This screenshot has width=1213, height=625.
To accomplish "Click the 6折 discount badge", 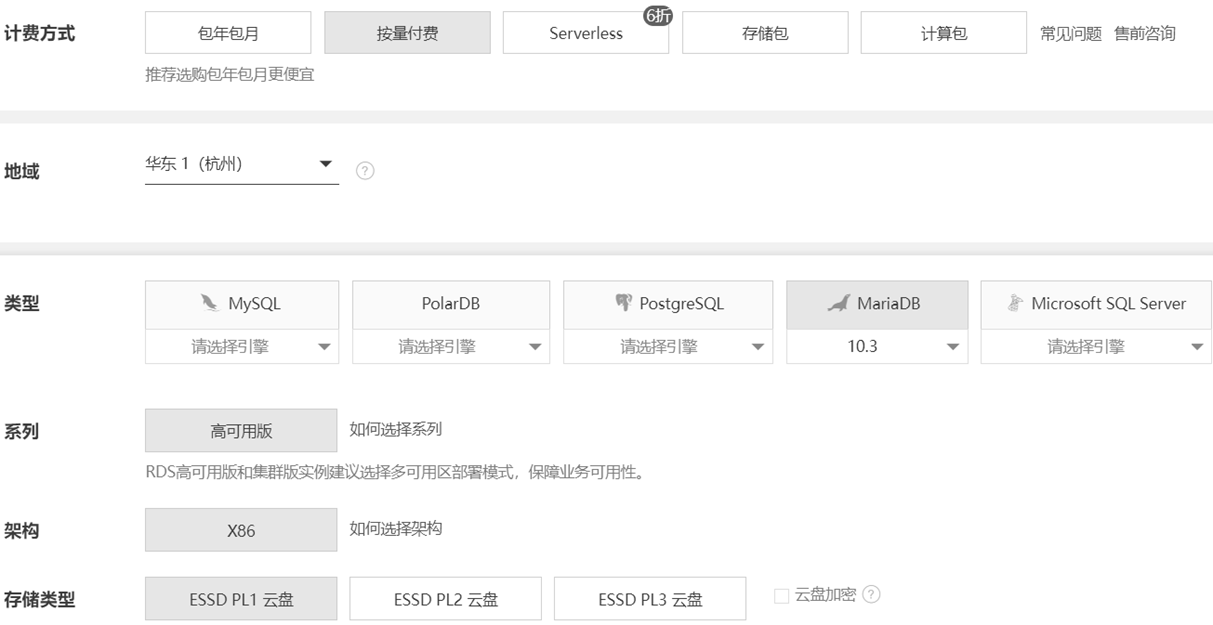I will [x=657, y=15].
